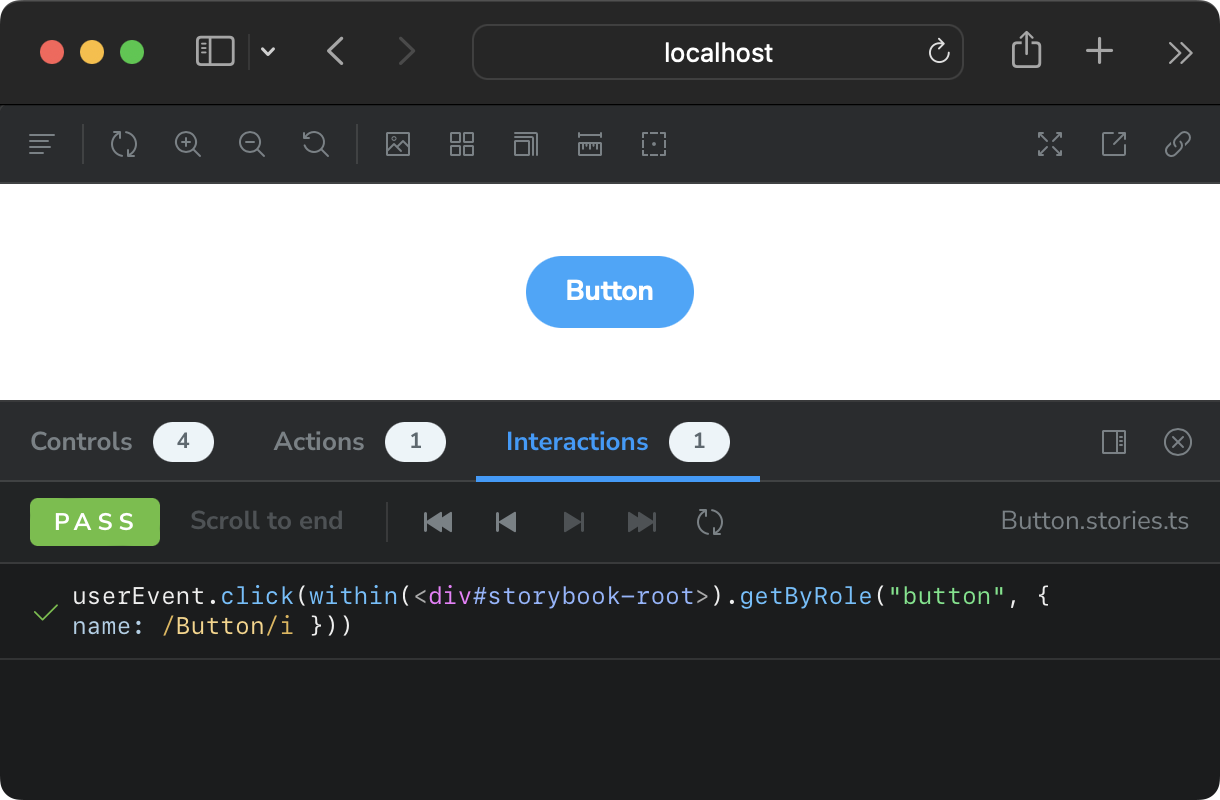Zoom out of the story canvas

[252, 144]
